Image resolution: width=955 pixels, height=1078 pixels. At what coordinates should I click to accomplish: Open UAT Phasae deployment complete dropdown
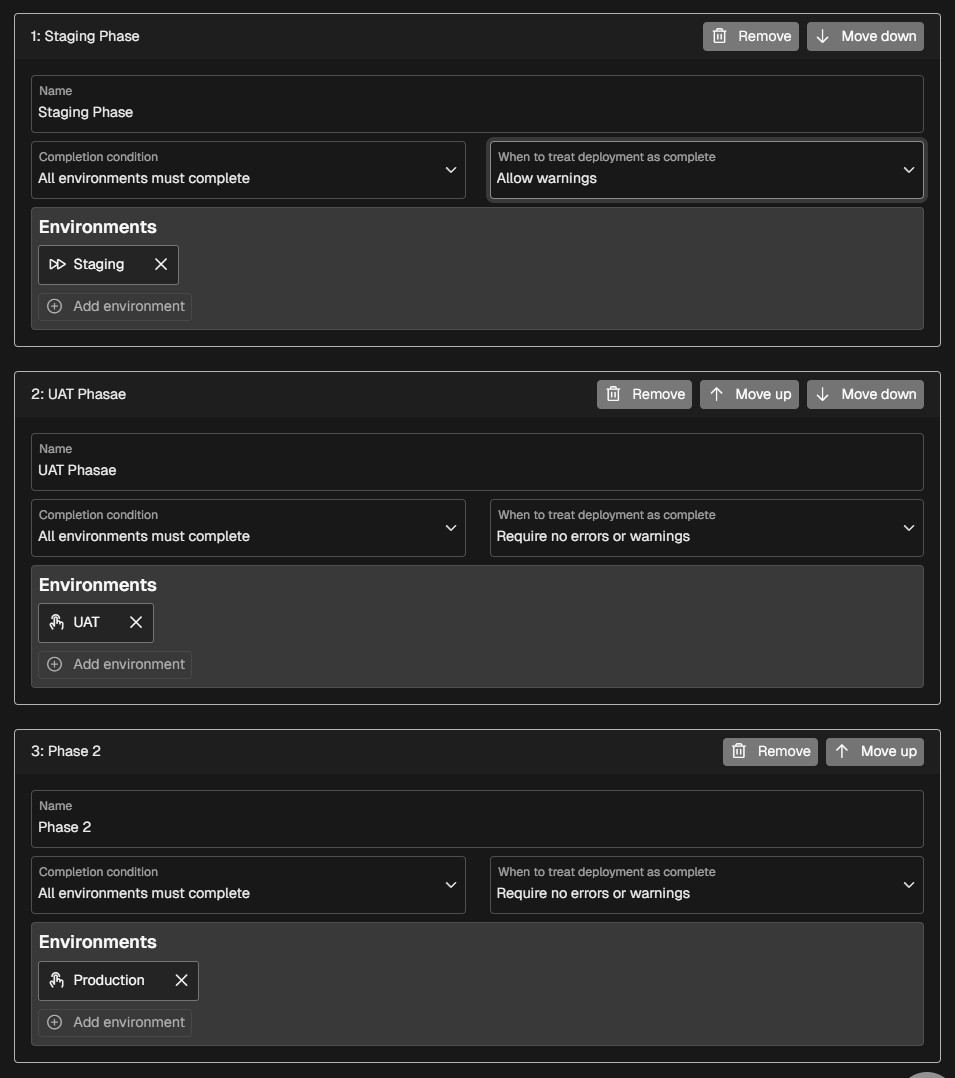706,528
